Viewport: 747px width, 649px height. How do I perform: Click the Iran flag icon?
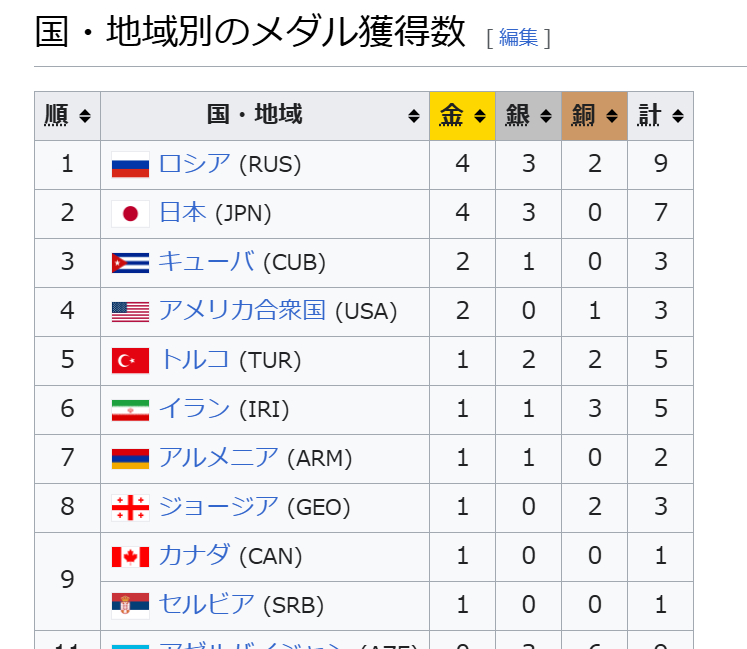130,410
